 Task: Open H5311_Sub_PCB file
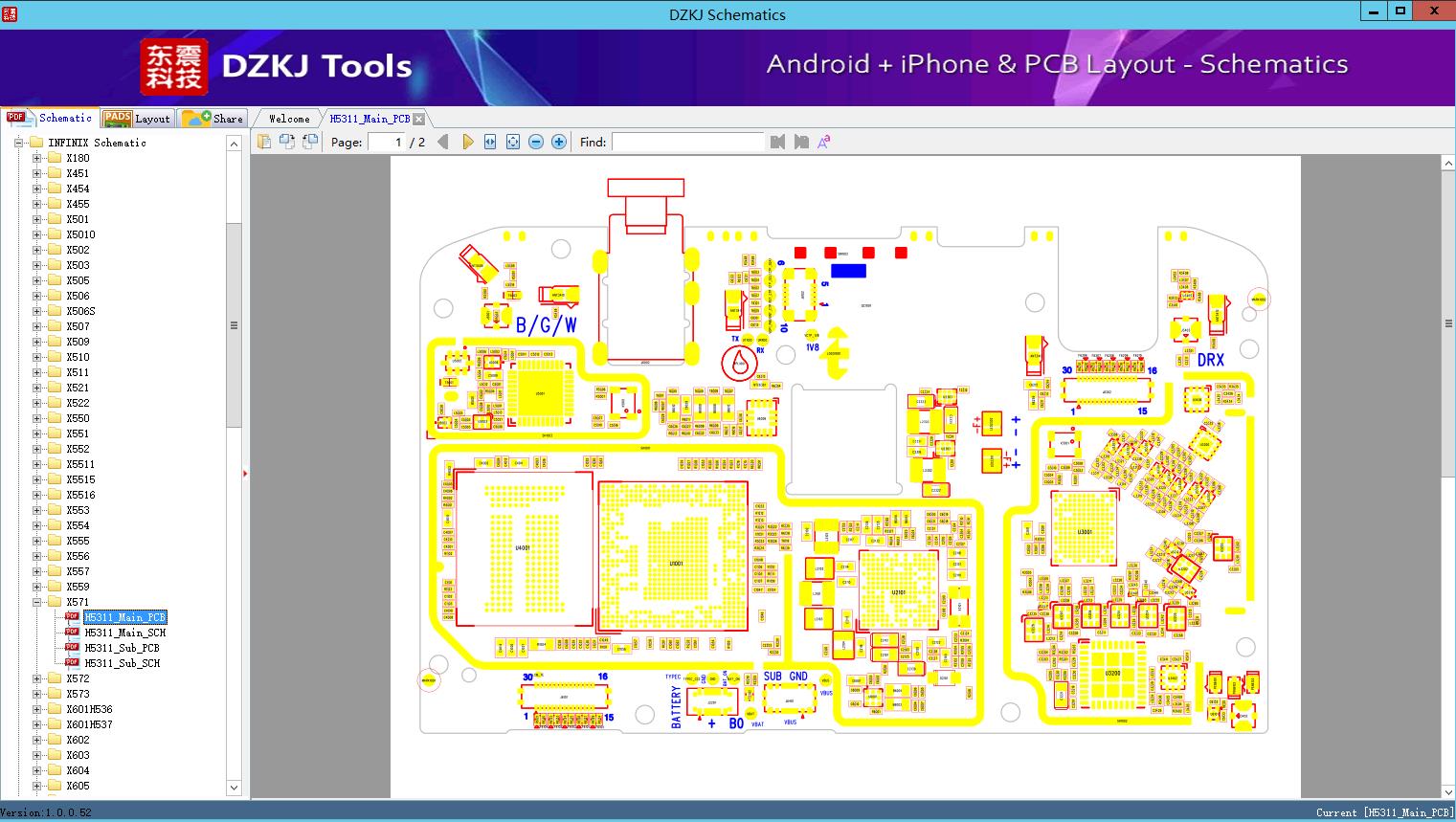122,648
